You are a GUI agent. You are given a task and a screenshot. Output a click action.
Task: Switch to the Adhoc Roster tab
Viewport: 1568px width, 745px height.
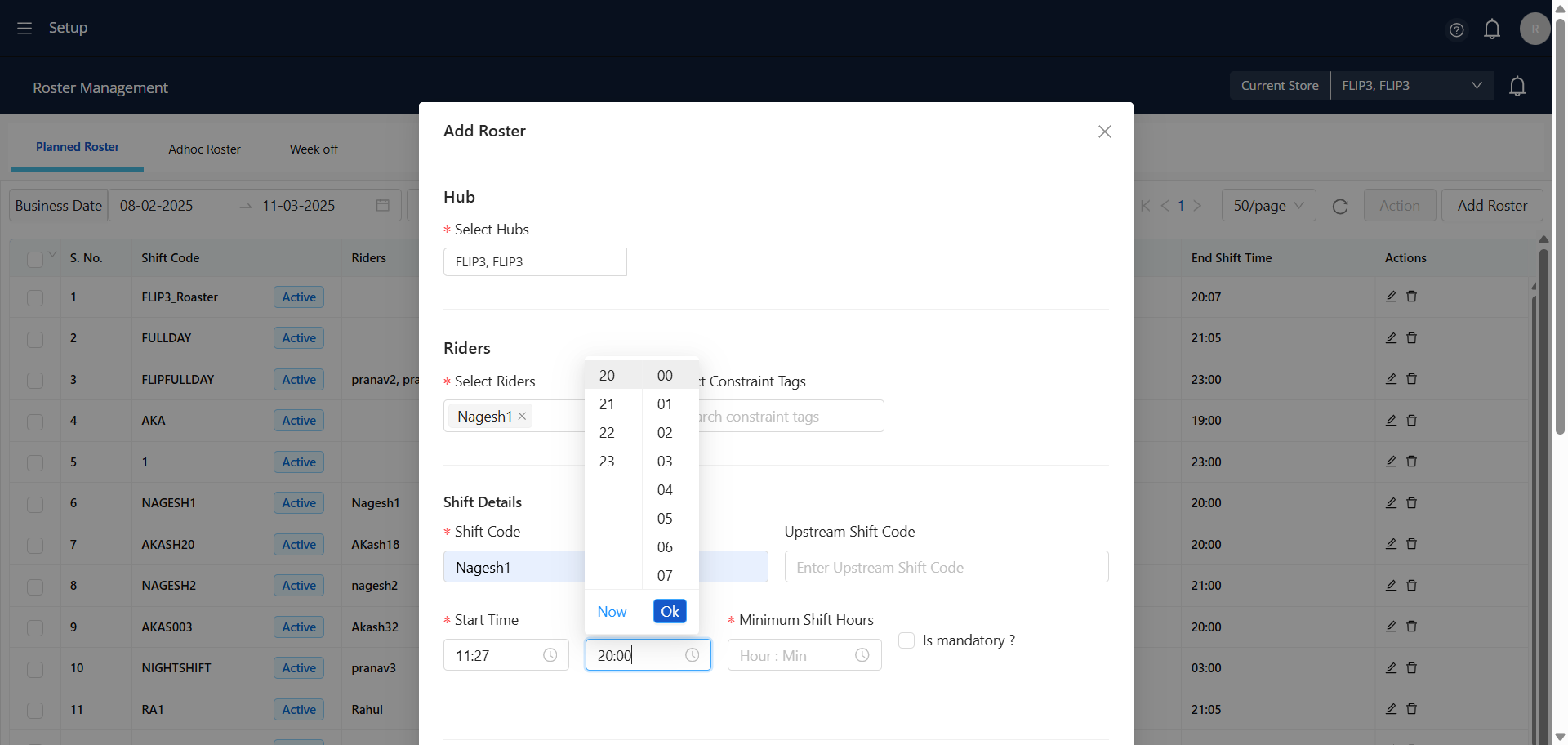tap(204, 149)
